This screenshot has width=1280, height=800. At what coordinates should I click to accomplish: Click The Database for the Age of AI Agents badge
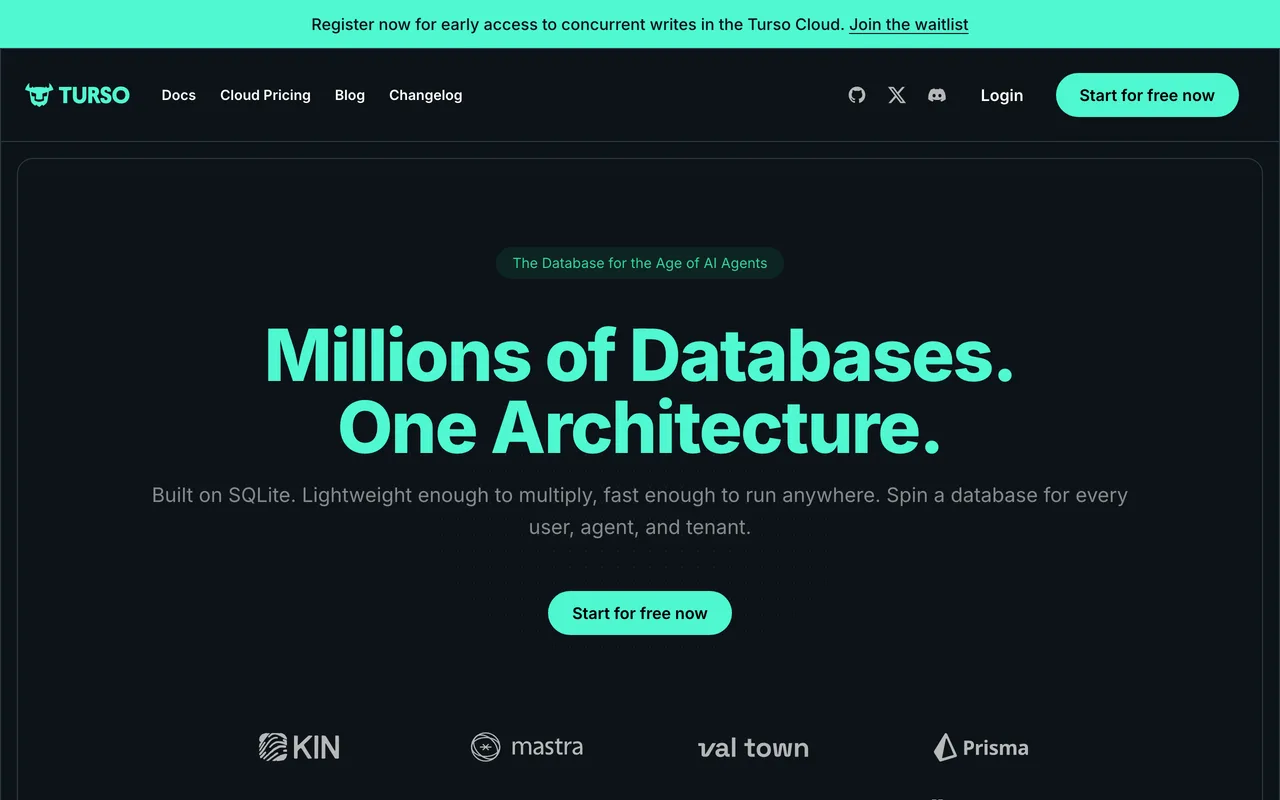coord(640,263)
